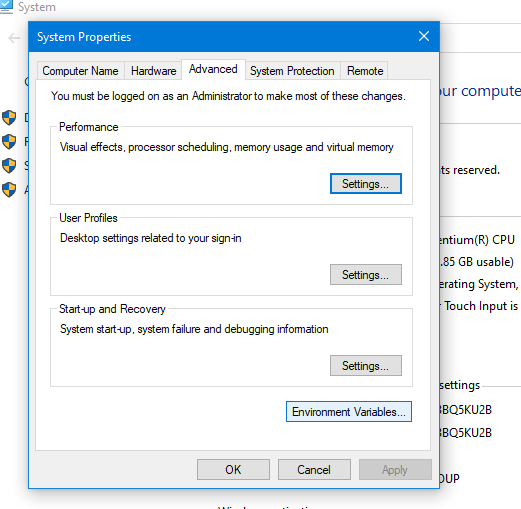This screenshot has height=509, width=521.
Task: Click the second shield icon in sidebar
Action: pyautogui.click(x=9, y=142)
